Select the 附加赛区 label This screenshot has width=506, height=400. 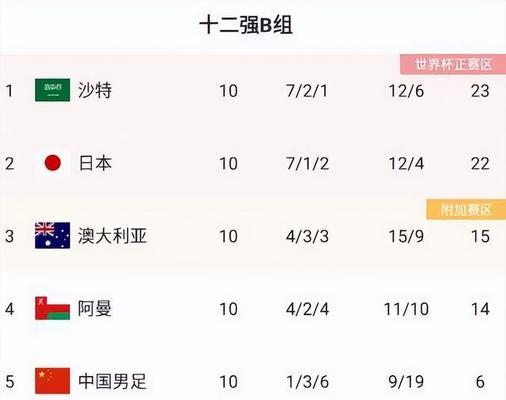(x=466, y=210)
